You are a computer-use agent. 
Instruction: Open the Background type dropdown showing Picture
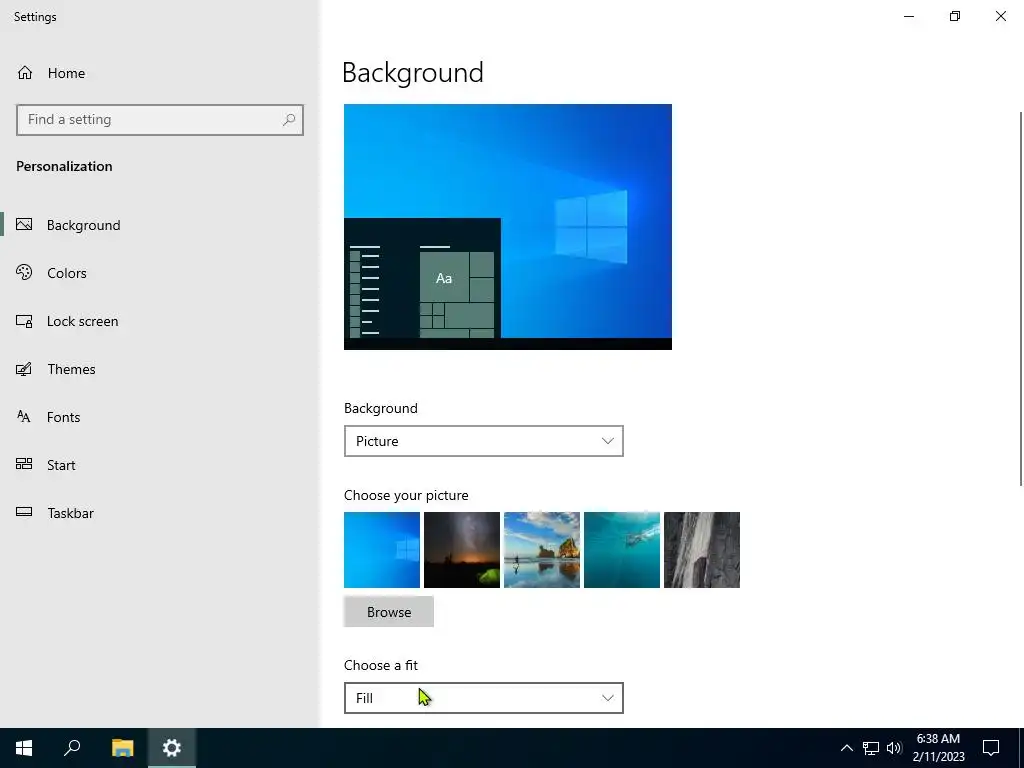click(483, 441)
